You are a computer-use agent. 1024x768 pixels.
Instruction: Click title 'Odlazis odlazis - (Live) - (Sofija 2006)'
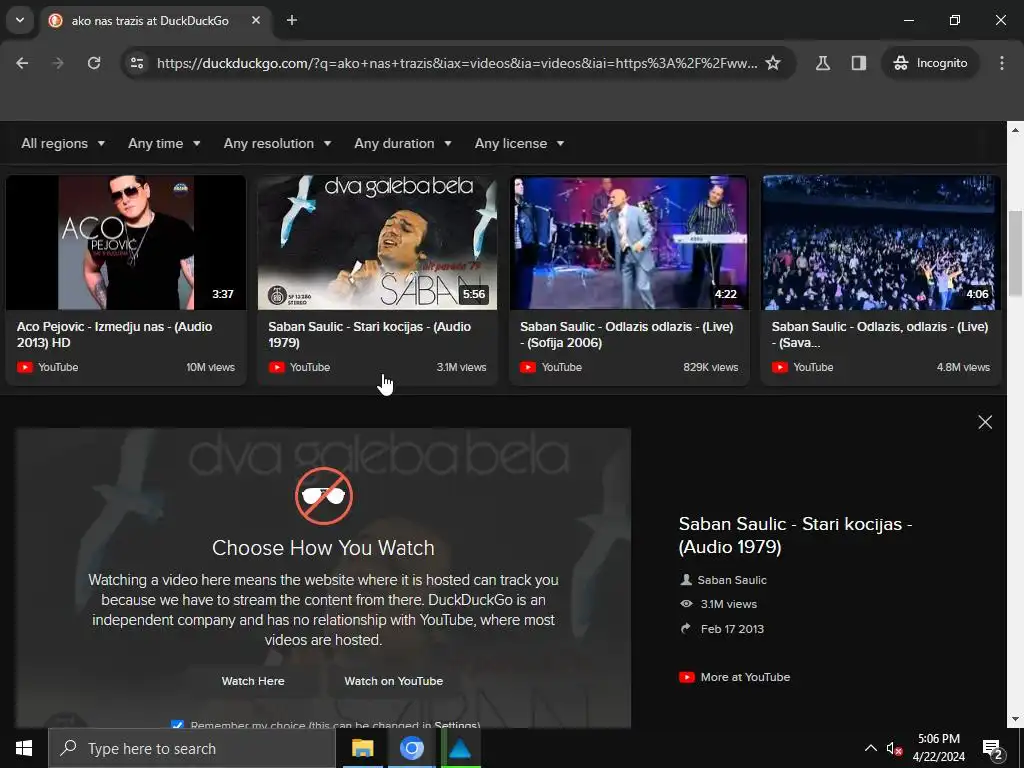(626, 334)
